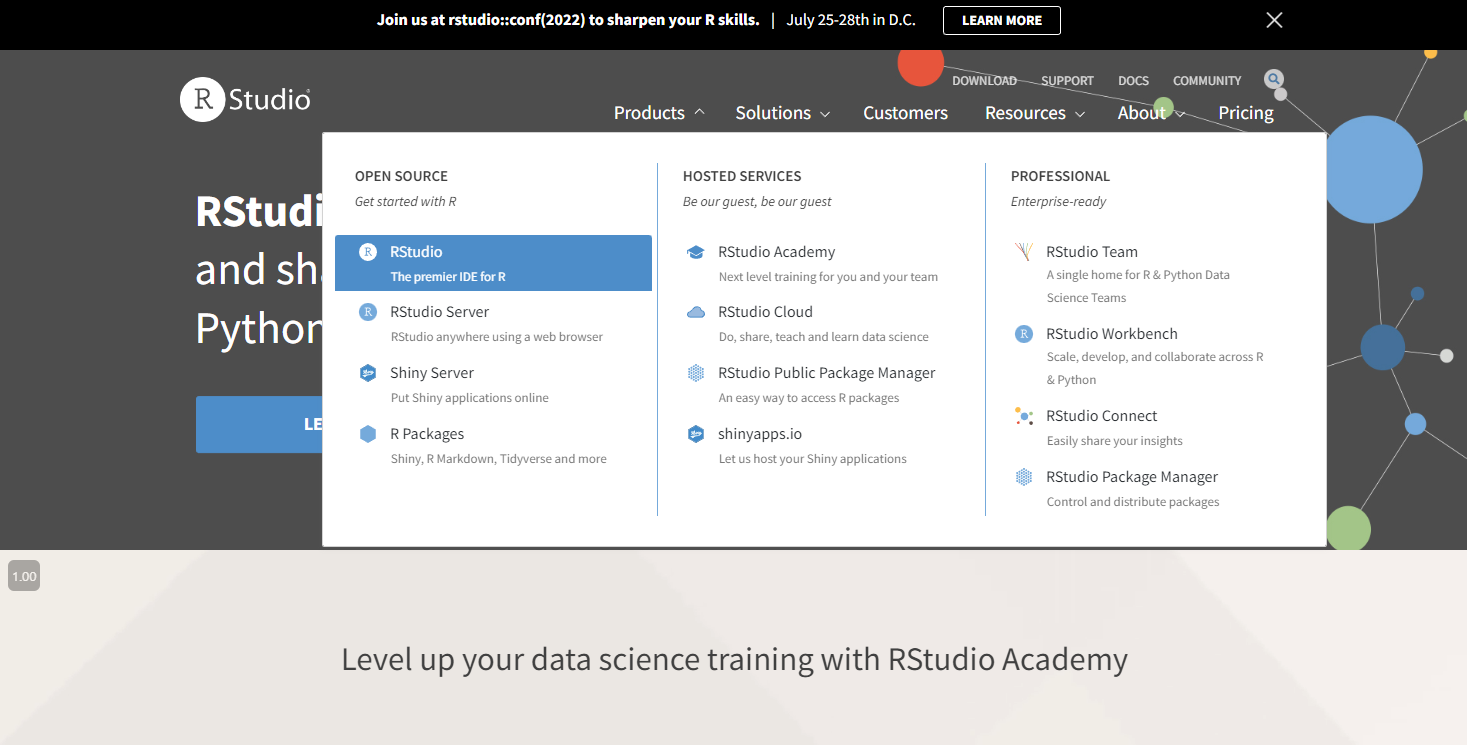Image resolution: width=1467 pixels, height=745 pixels.
Task: Open RStudio Public Package Manager link
Action: coord(826,373)
